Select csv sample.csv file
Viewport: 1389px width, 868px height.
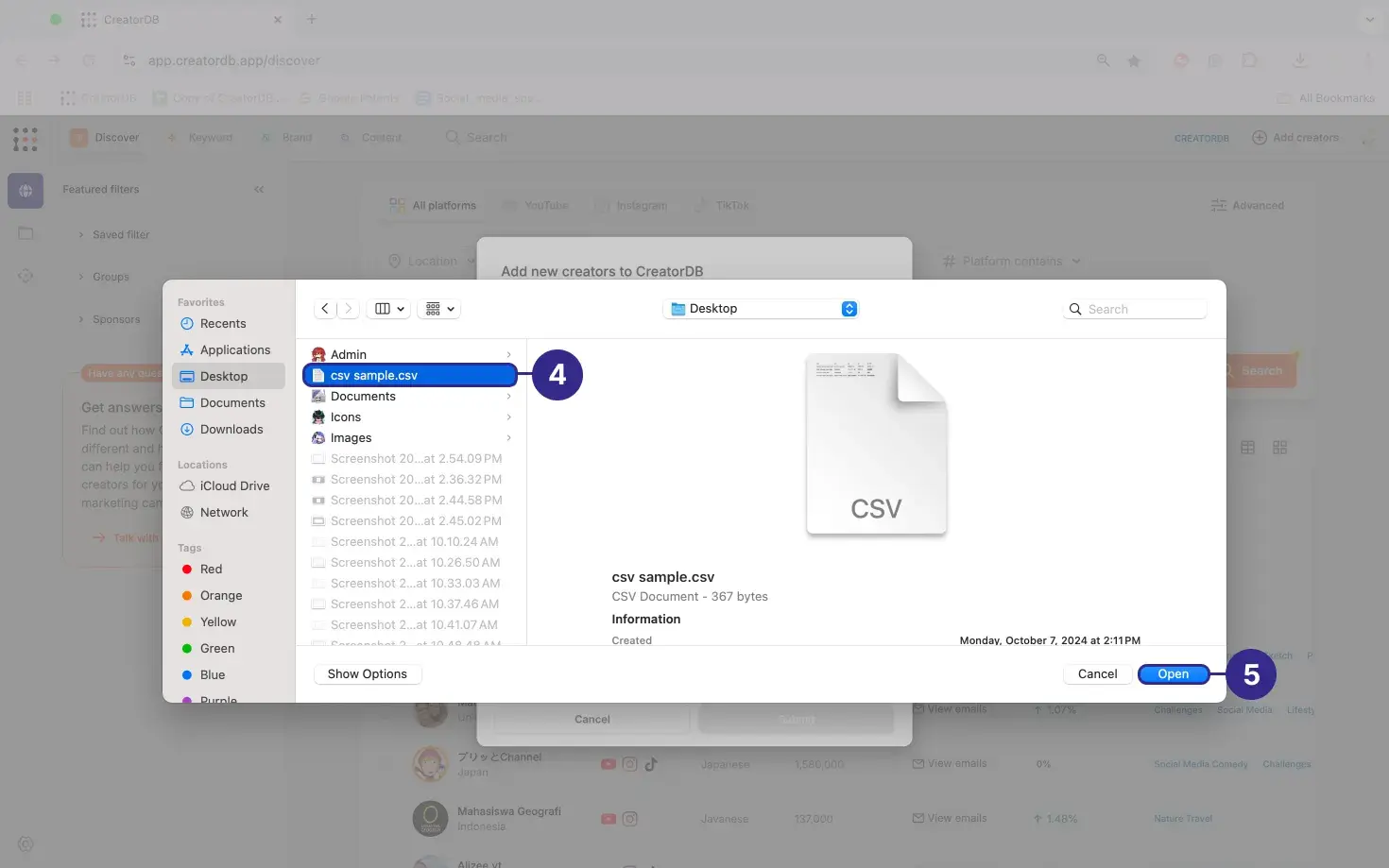click(409, 375)
